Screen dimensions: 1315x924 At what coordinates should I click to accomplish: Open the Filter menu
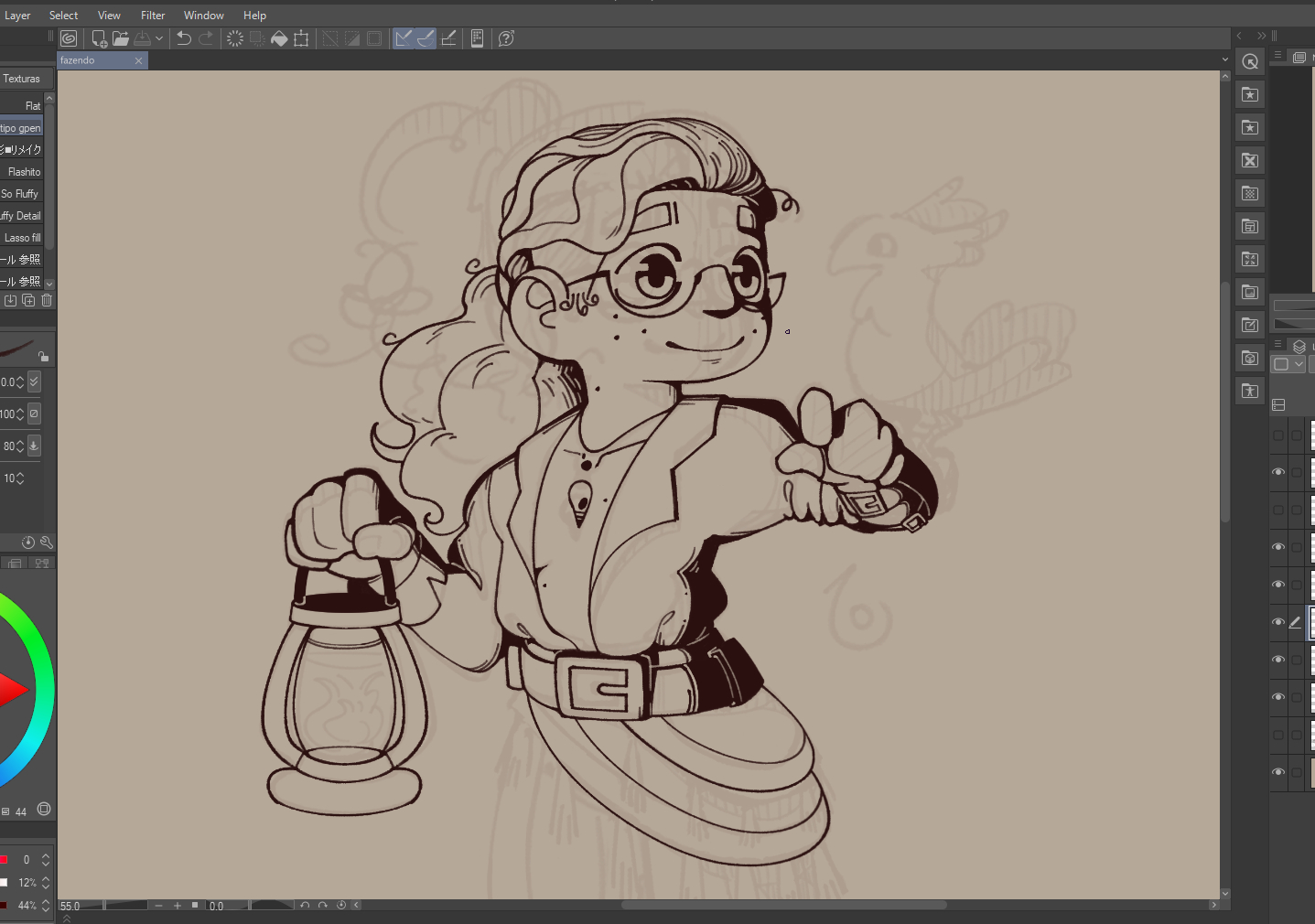point(153,16)
